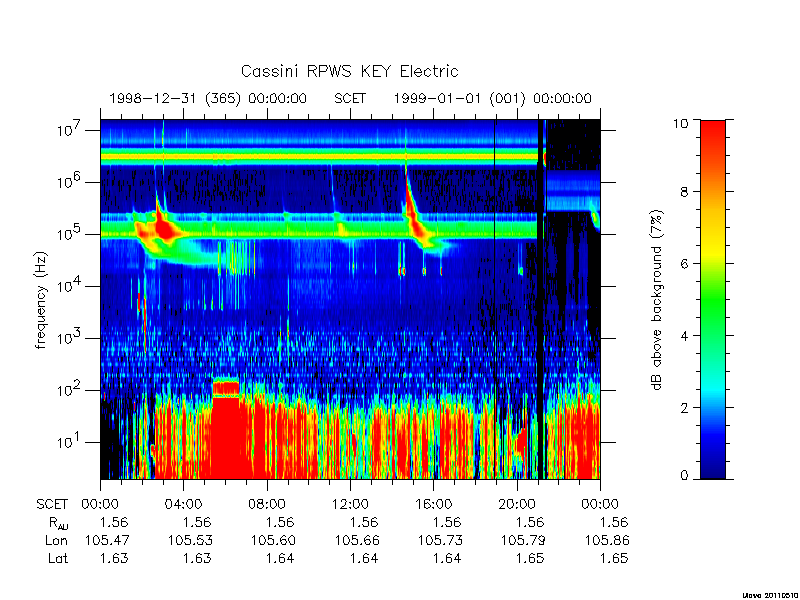Select the end date '1999-01-01 (001) 00:00:00'
The image size is (800, 600).
(492, 98)
